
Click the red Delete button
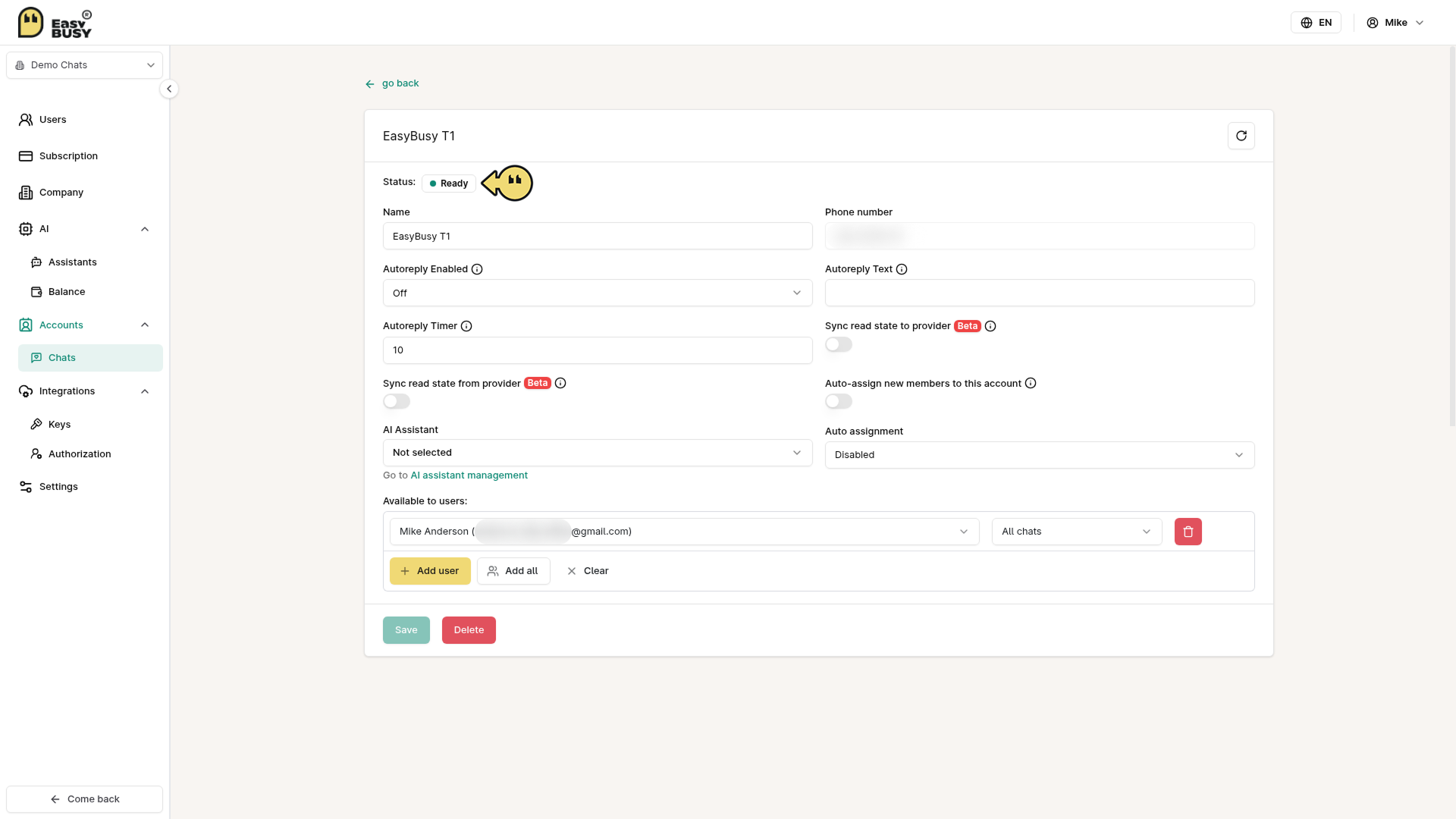(x=469, y=630)
